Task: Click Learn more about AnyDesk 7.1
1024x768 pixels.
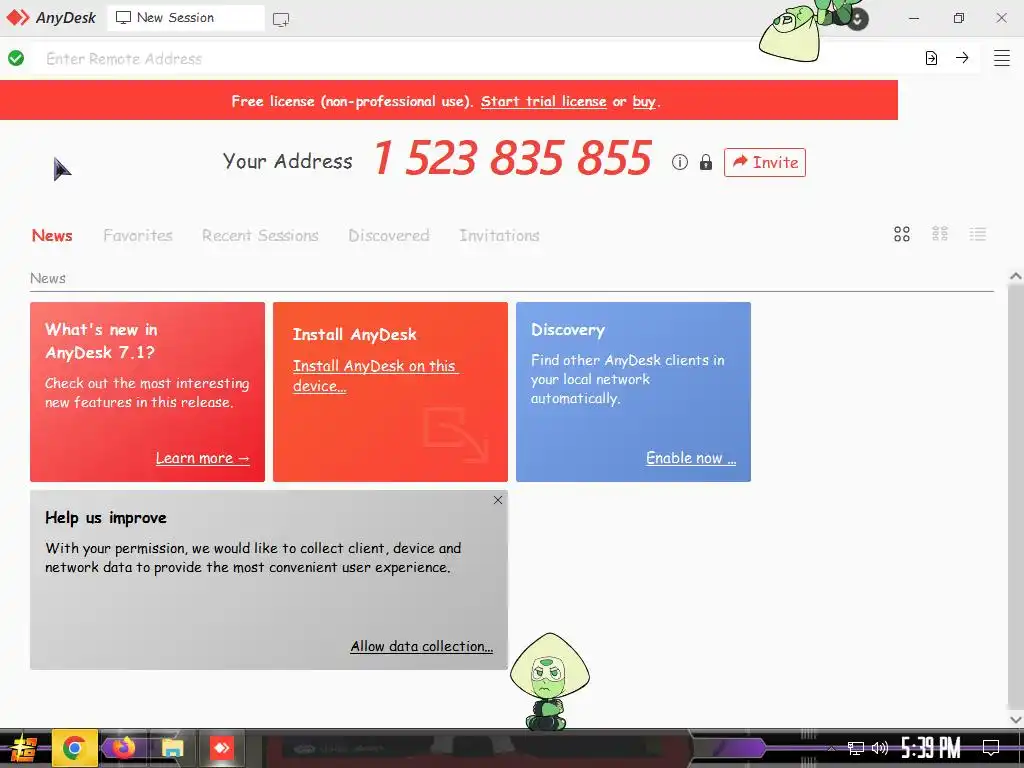Action: click(202, 458)
